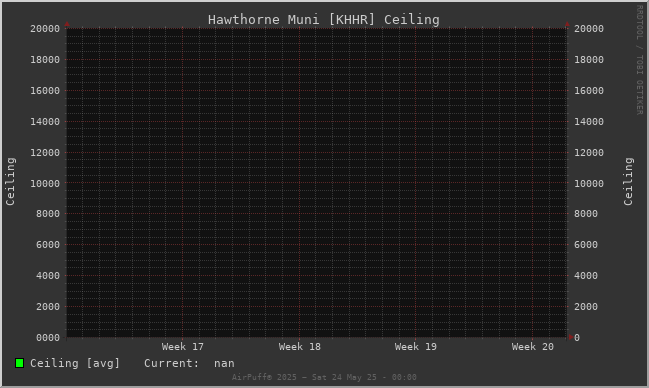Click the RRDTOOL / TOBI OETIKER watermark

coord(639,60)
